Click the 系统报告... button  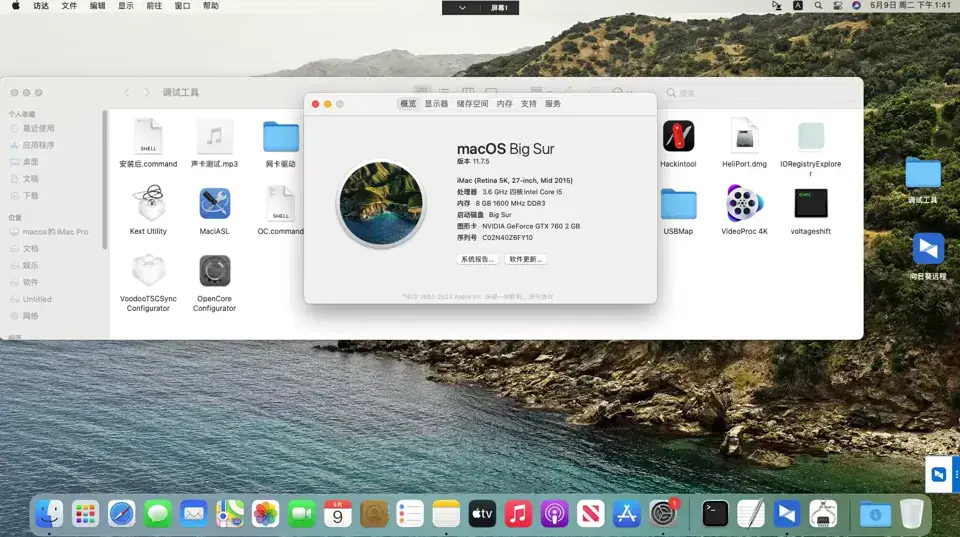click(477, 259)
